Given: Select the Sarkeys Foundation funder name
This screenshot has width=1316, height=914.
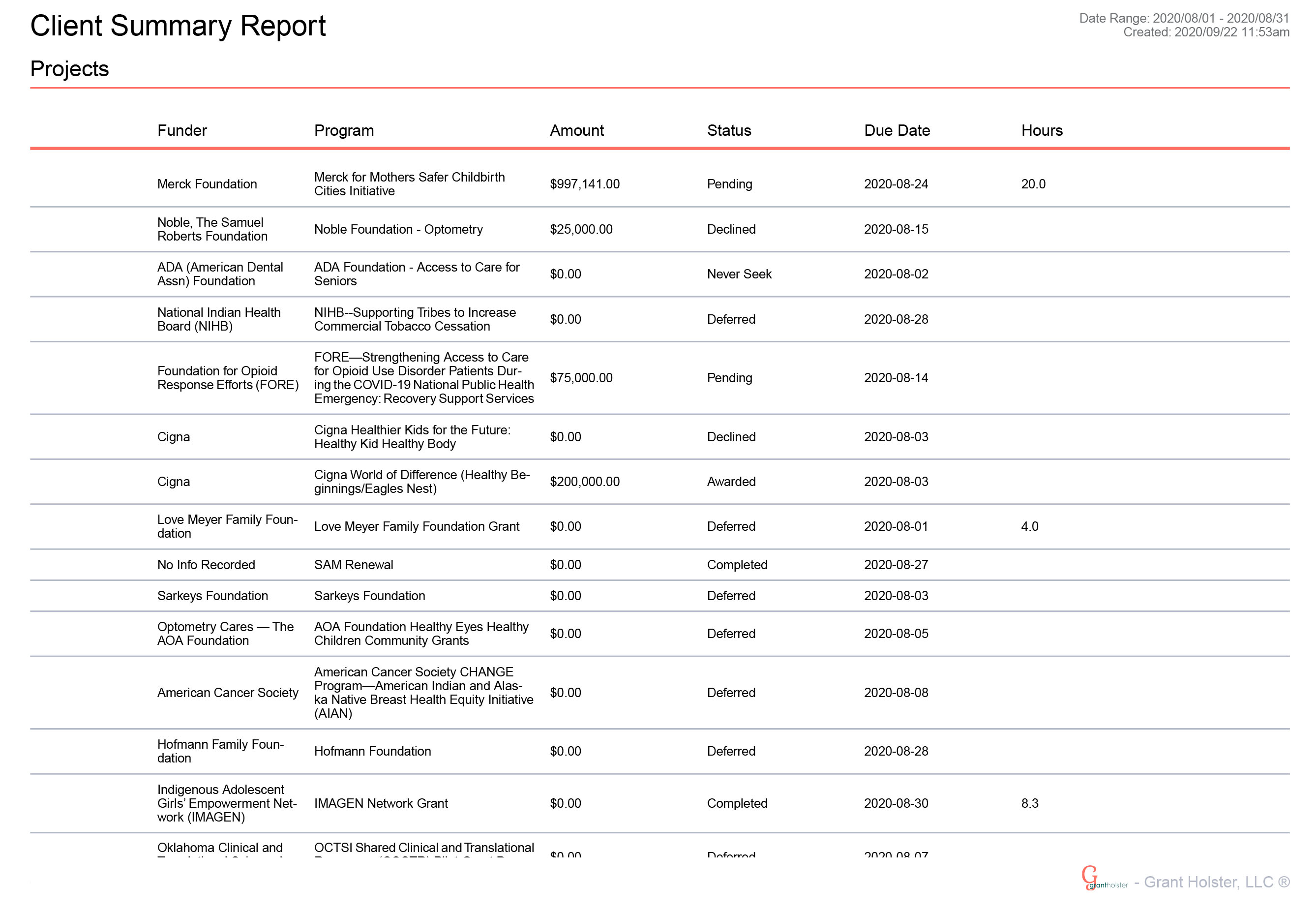Looking at the screenshot, I should coord(212,596).
